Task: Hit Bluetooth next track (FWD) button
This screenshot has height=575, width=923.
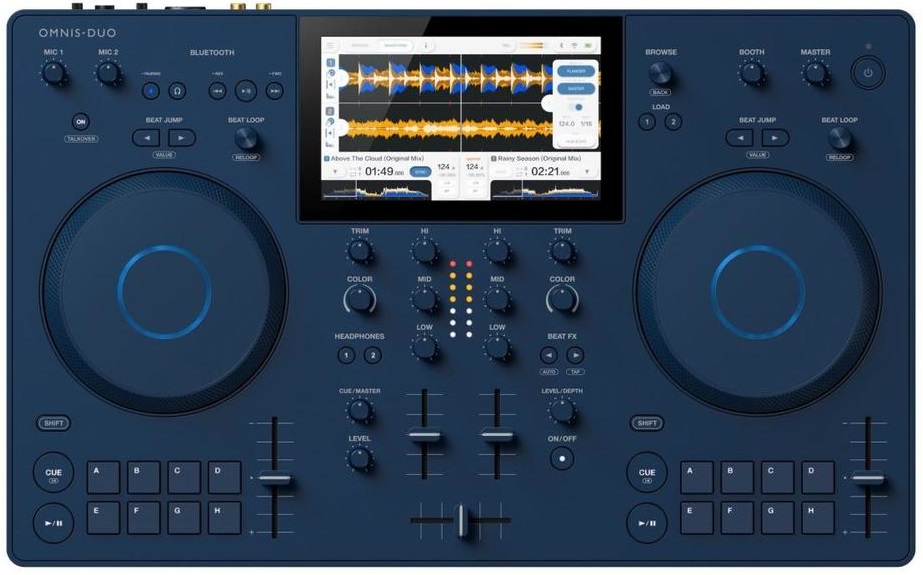Action: coord(274,91)
